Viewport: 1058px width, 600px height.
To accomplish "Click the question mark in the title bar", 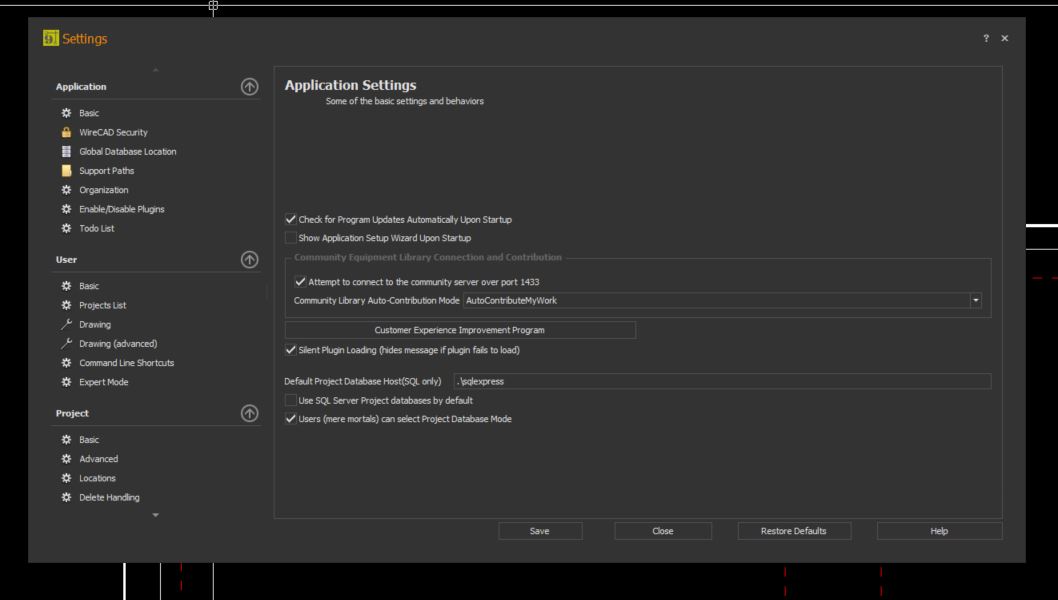I will [x=986, y=38].
